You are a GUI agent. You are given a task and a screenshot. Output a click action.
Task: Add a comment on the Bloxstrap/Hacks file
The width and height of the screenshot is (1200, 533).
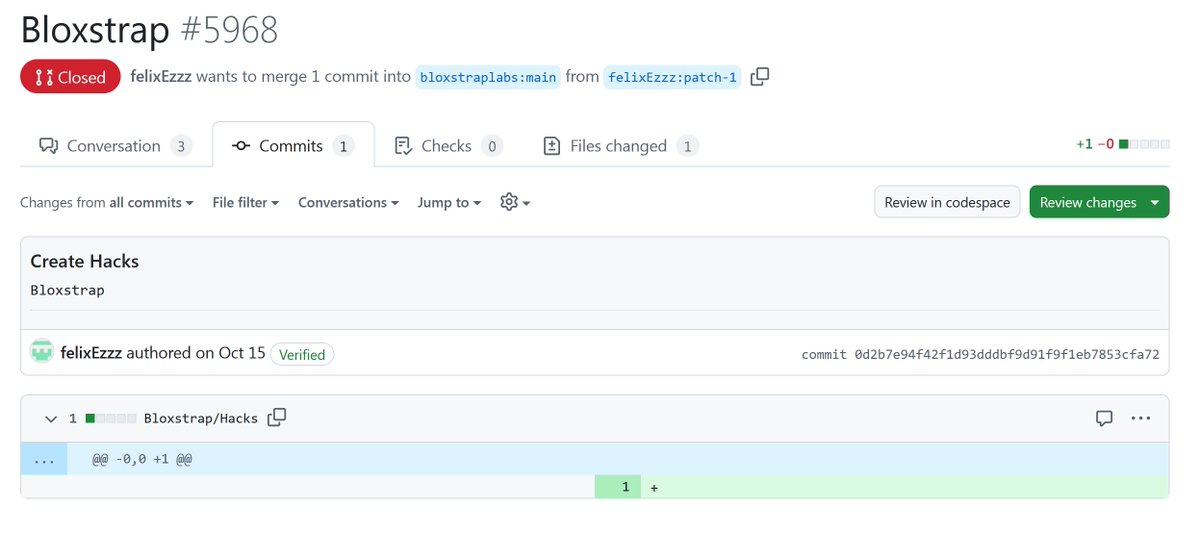pyautogui.click(x=1104, y=418)
